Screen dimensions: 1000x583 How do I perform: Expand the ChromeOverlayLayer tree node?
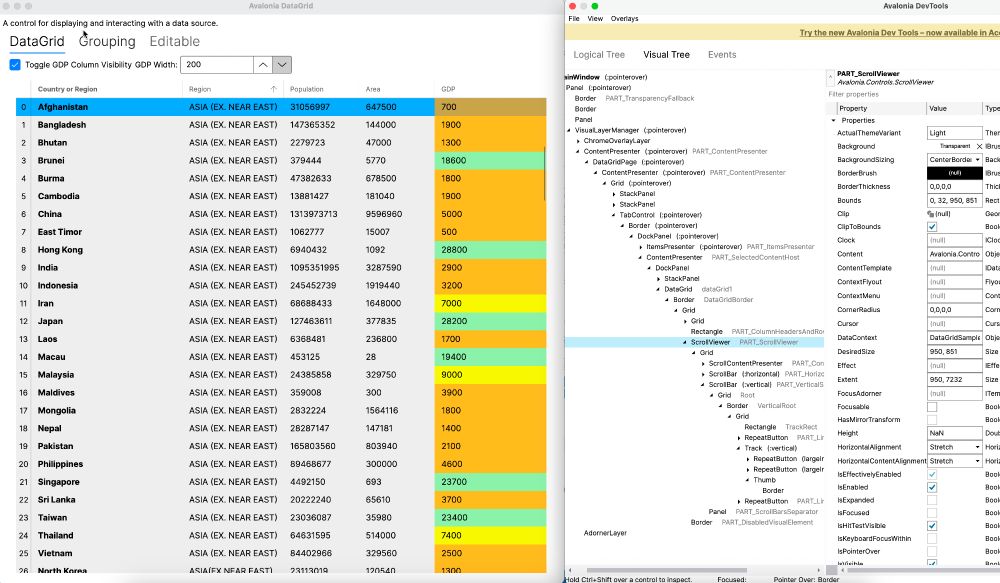[x=578, y=141]
